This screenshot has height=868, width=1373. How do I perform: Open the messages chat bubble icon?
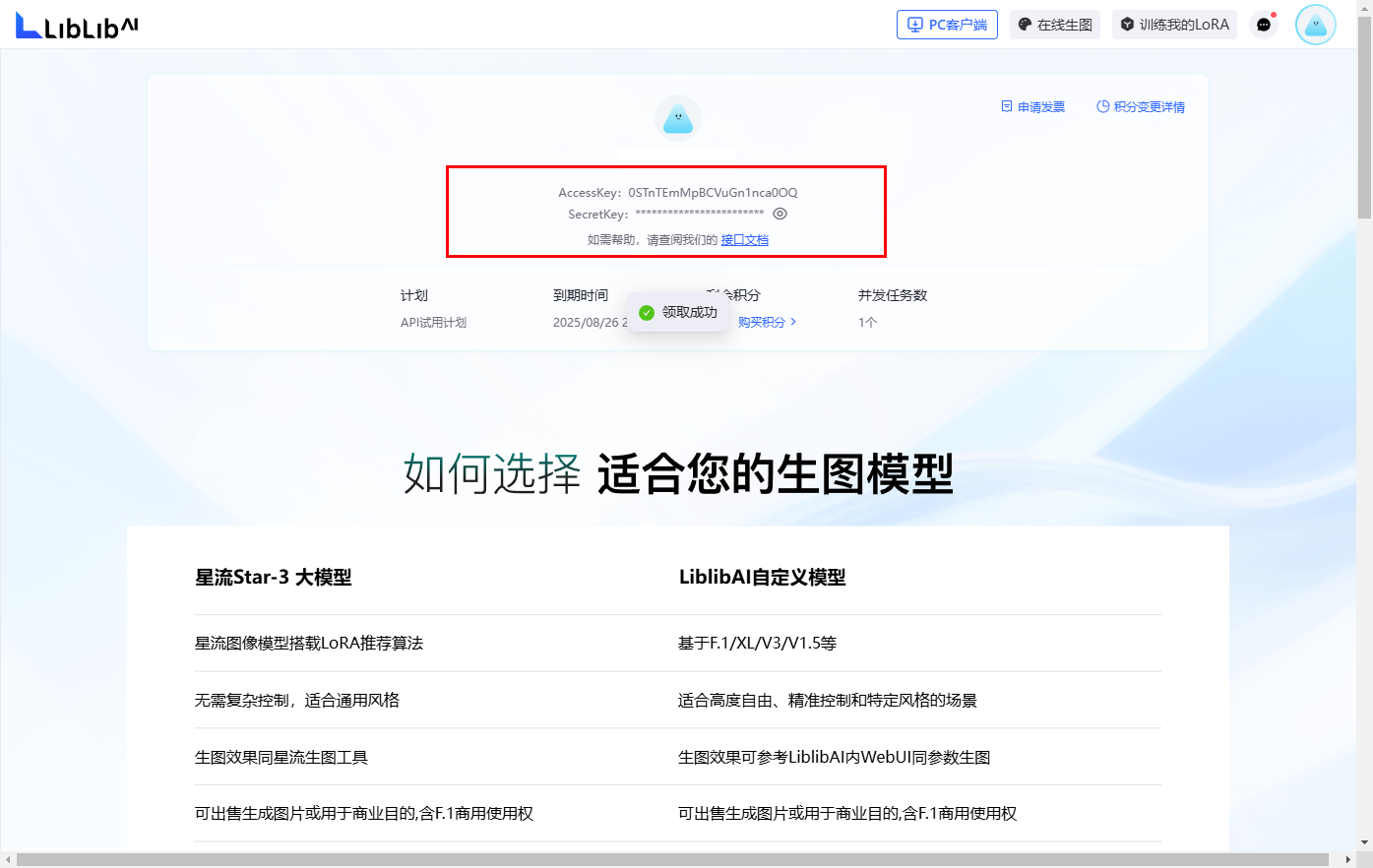1264,25
